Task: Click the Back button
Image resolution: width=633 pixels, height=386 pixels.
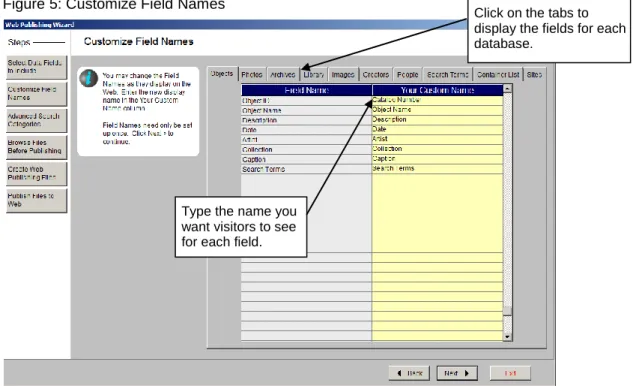Action: tap(409, 373)
